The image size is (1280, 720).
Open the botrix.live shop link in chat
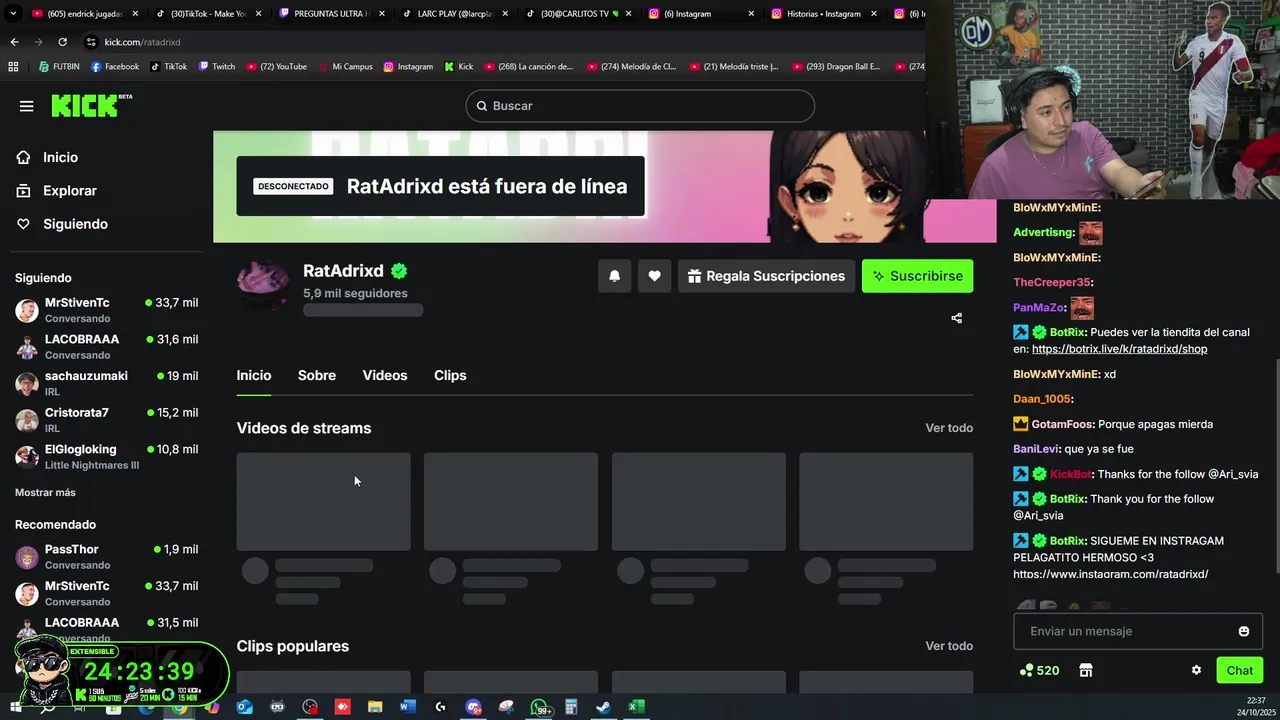click(1119, 349)
